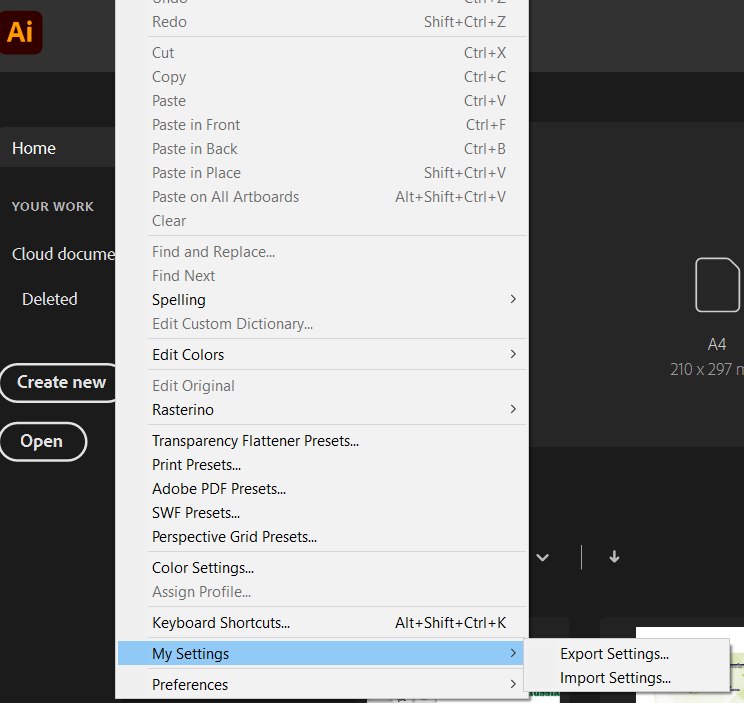
Task: Open Preferences menu item
Action: pos(321,684)
